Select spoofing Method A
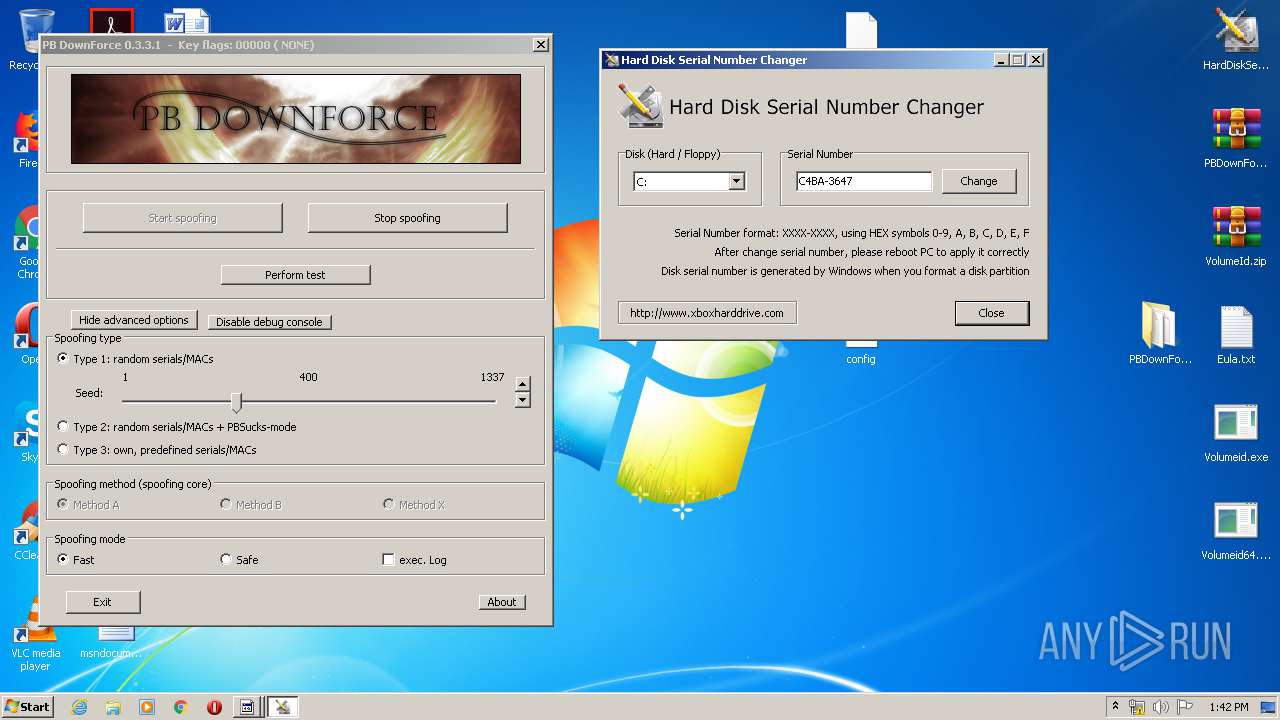Image resolution: width=1280 pixels, height=720 pixels. [x=89, y=505]
